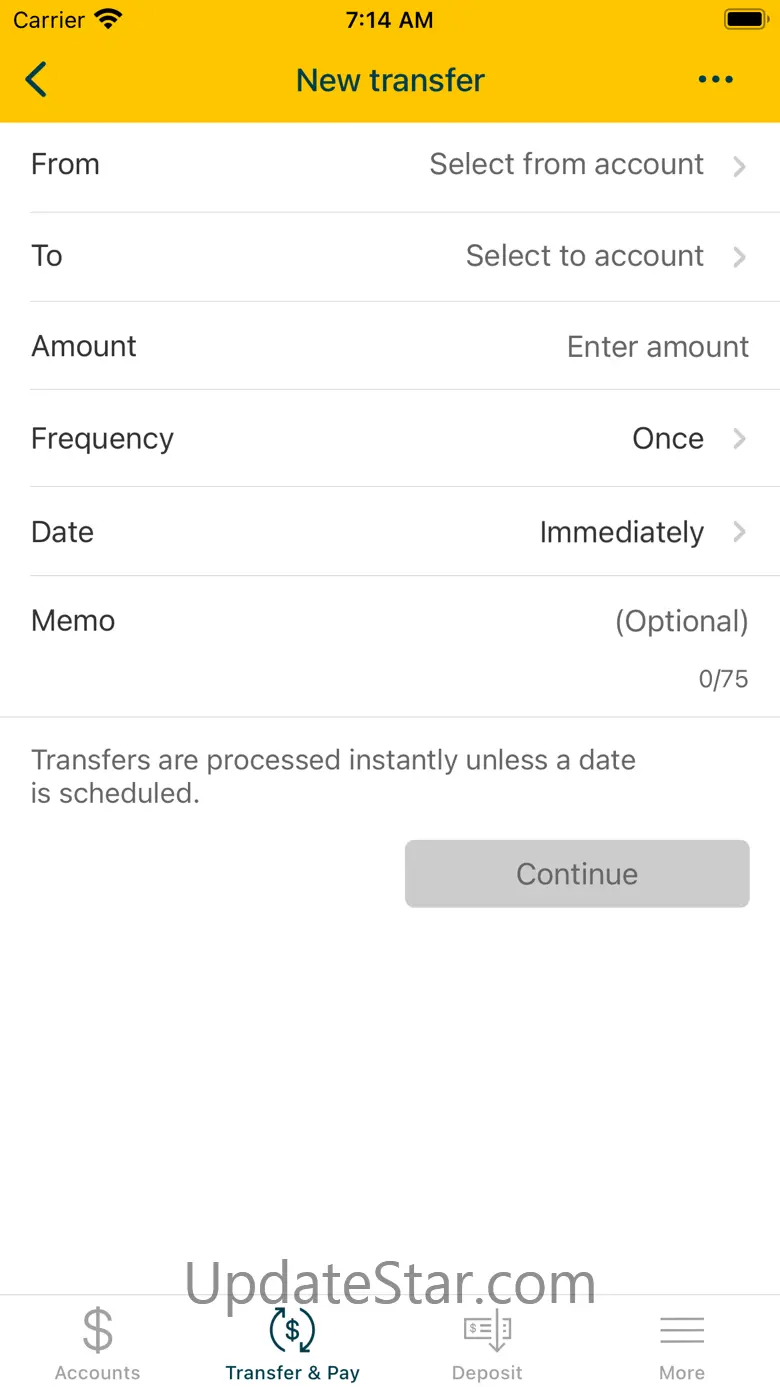780x1387 pixels.
Task: Tap the battery indicator icon
Action: pyautogui.click(x=744, y=20)
